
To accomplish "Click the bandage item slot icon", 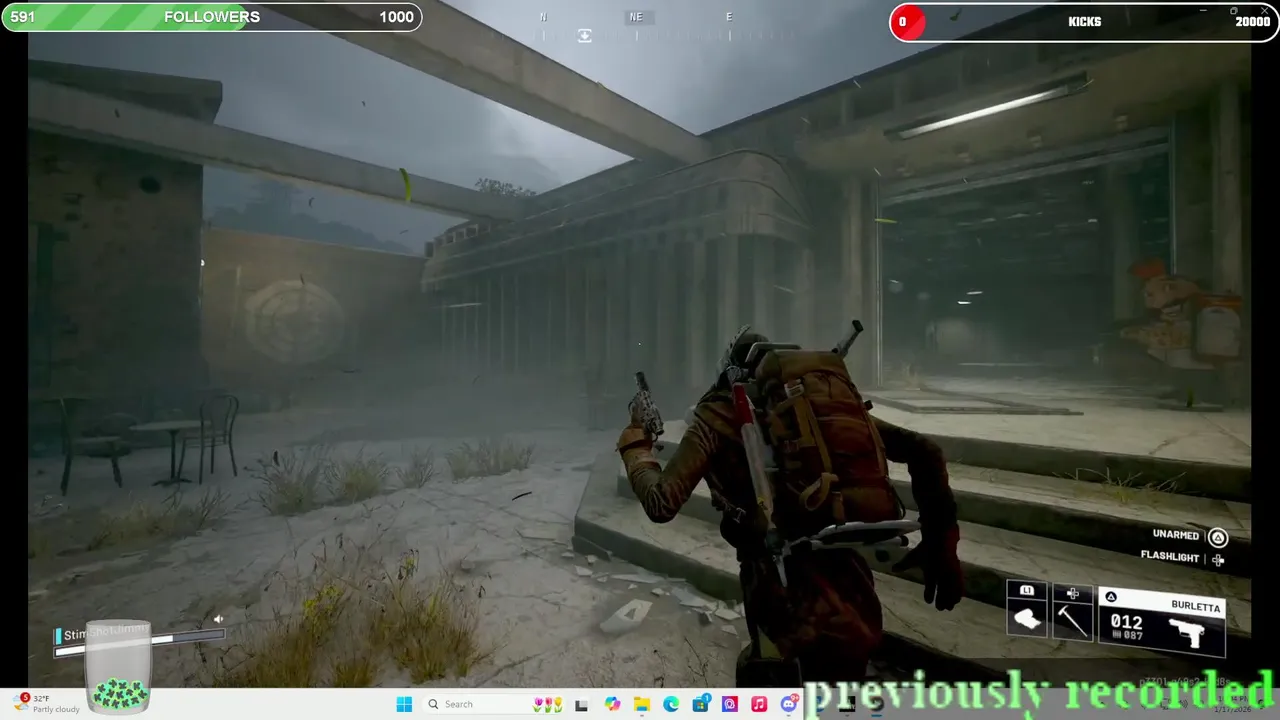I will tap(1027, 620).
